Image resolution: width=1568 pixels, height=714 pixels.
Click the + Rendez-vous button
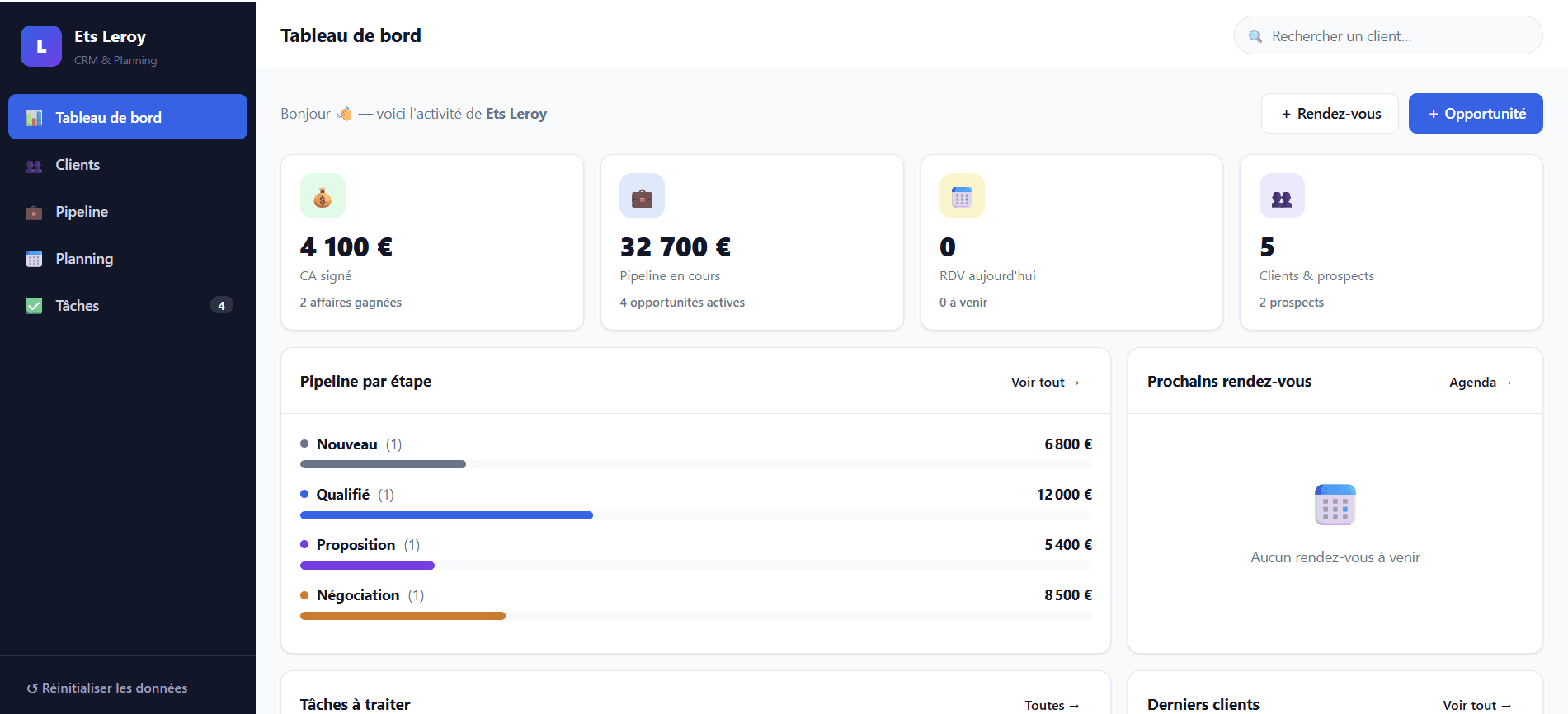[x=1330, y=114]
